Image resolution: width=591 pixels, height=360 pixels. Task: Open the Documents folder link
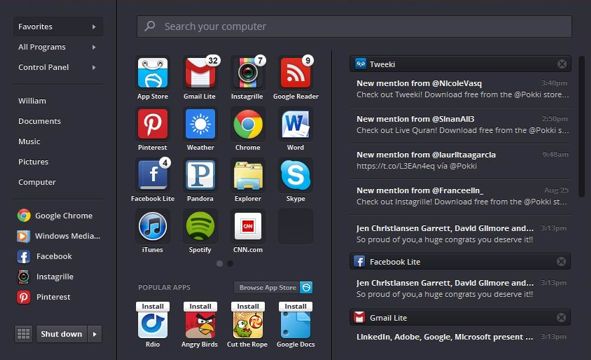[40, 121]
